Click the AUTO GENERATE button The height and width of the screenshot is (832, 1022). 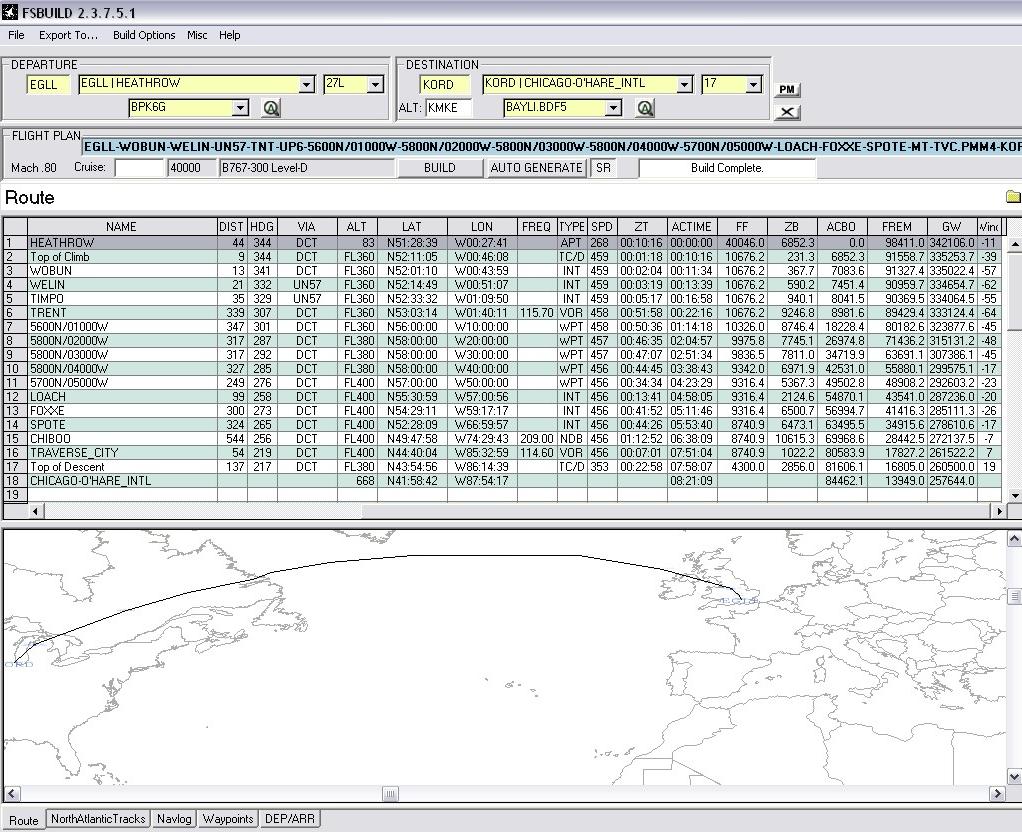coord(536,168)
